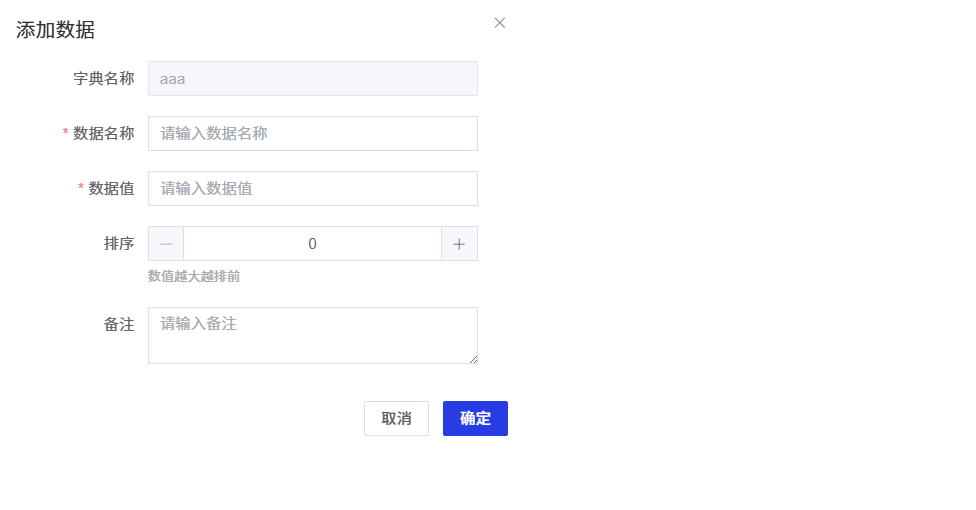Click into the 请输入数据值 input field
This screenshot has height=510, width=976.
pyautogui.click(x=312, y=188)
